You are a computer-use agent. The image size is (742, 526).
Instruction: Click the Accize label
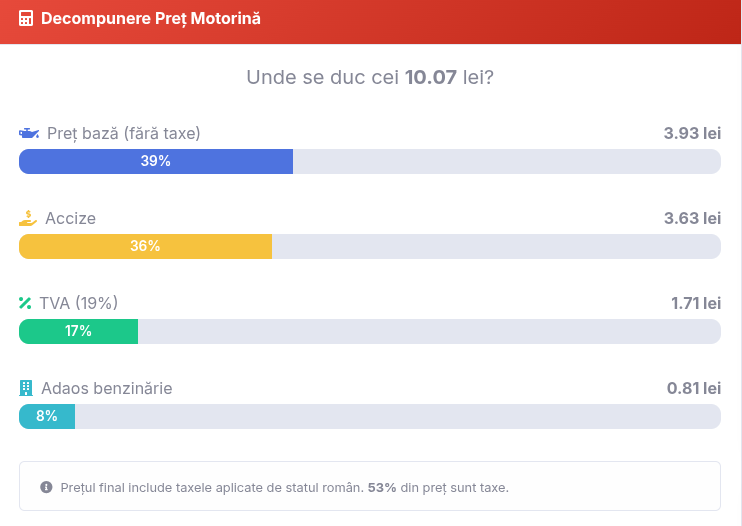point(71,218)
